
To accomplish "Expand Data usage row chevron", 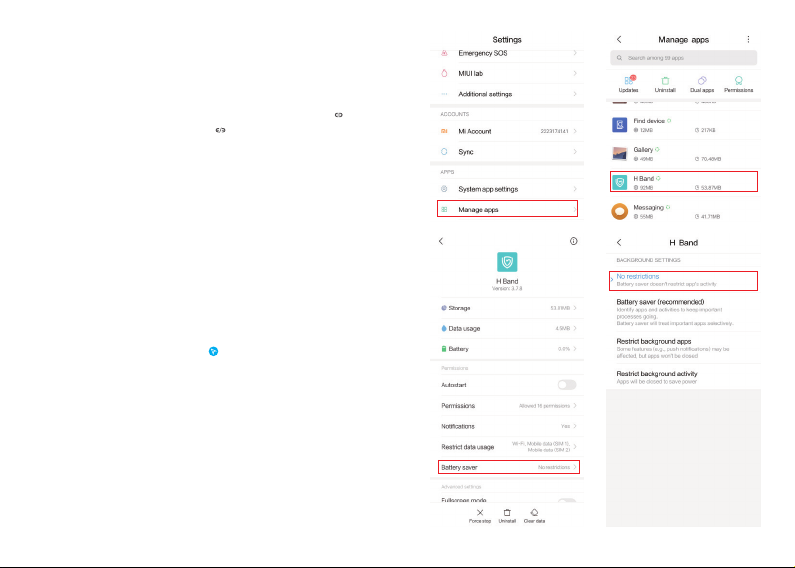I will 575,328.
